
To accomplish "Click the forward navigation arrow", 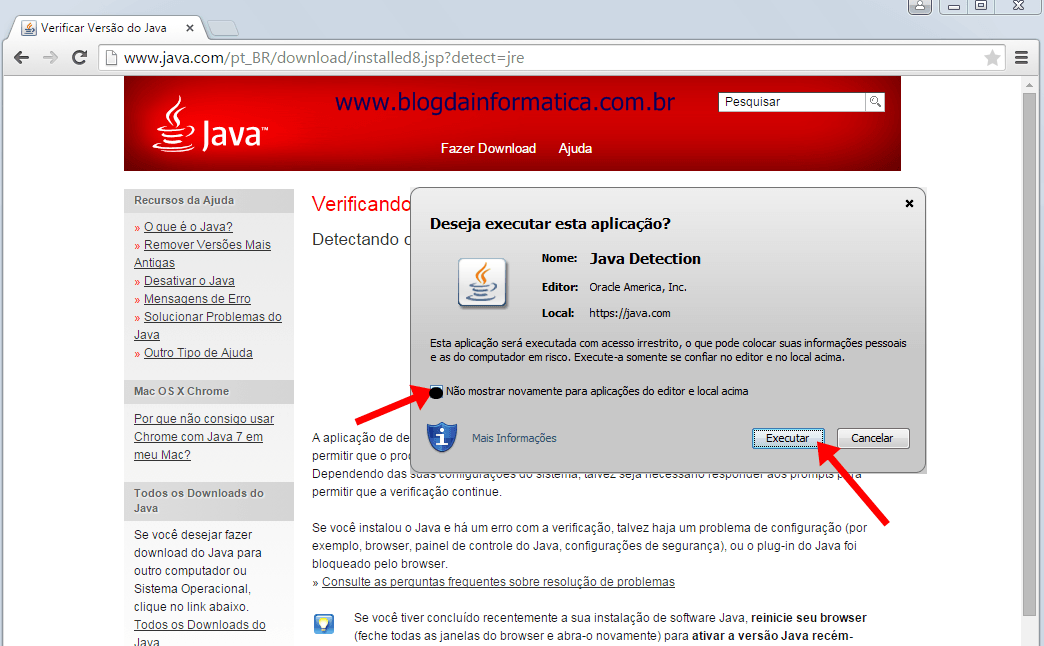I will point(50,58).
